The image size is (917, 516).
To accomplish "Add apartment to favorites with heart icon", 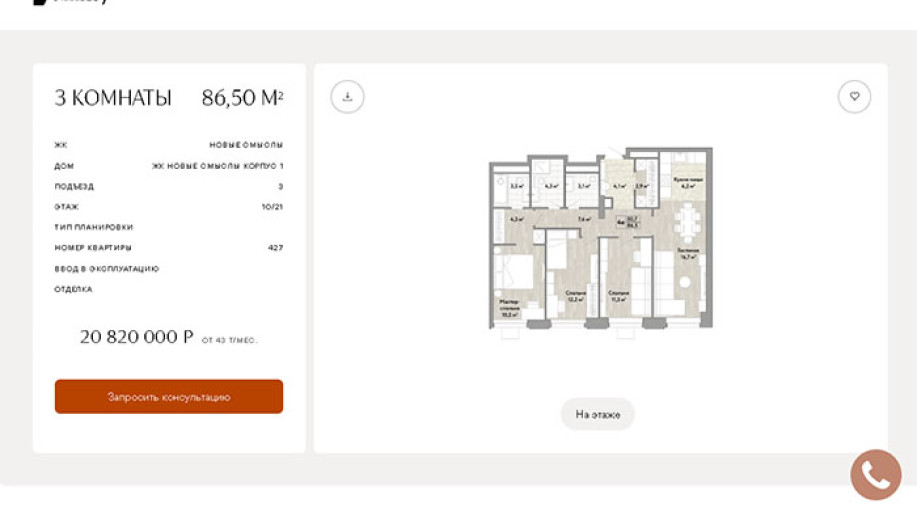I will tap(854, 97).
